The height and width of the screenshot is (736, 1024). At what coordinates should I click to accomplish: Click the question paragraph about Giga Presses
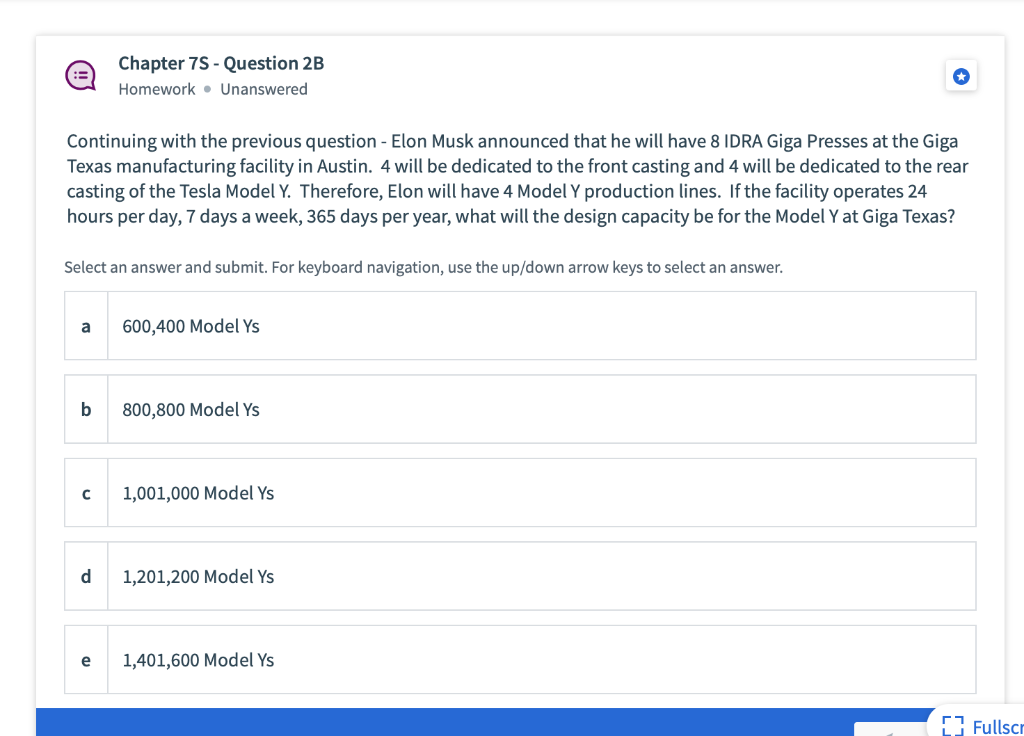coord(517,178)
